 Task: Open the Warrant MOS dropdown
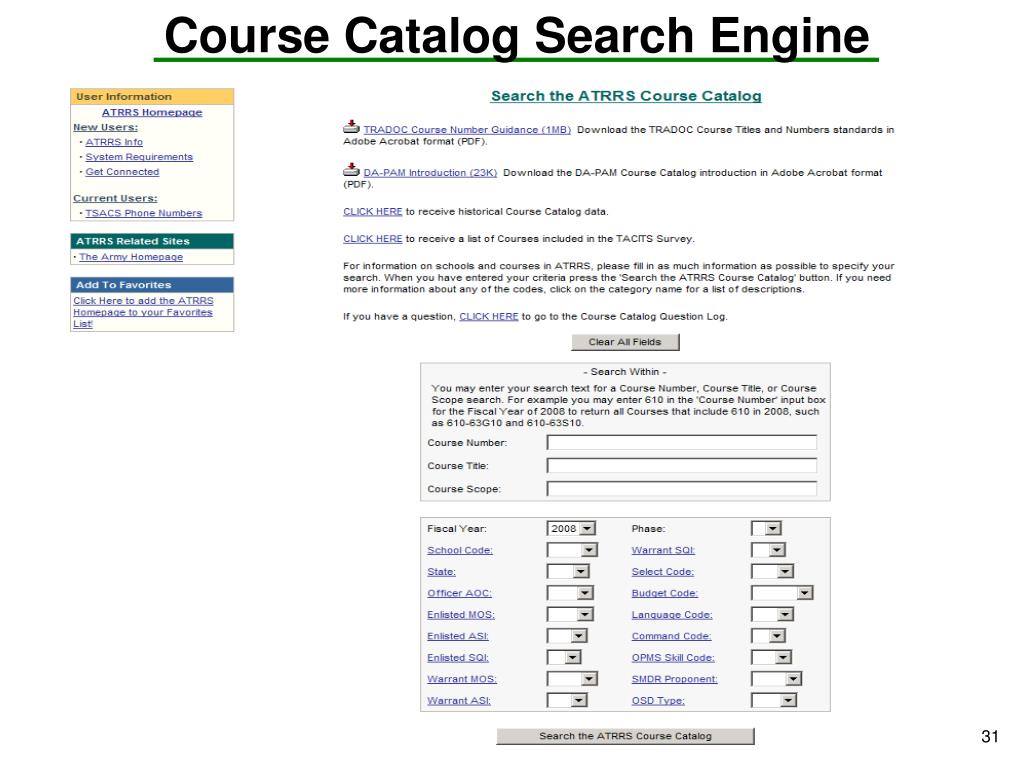coord(572,679)
